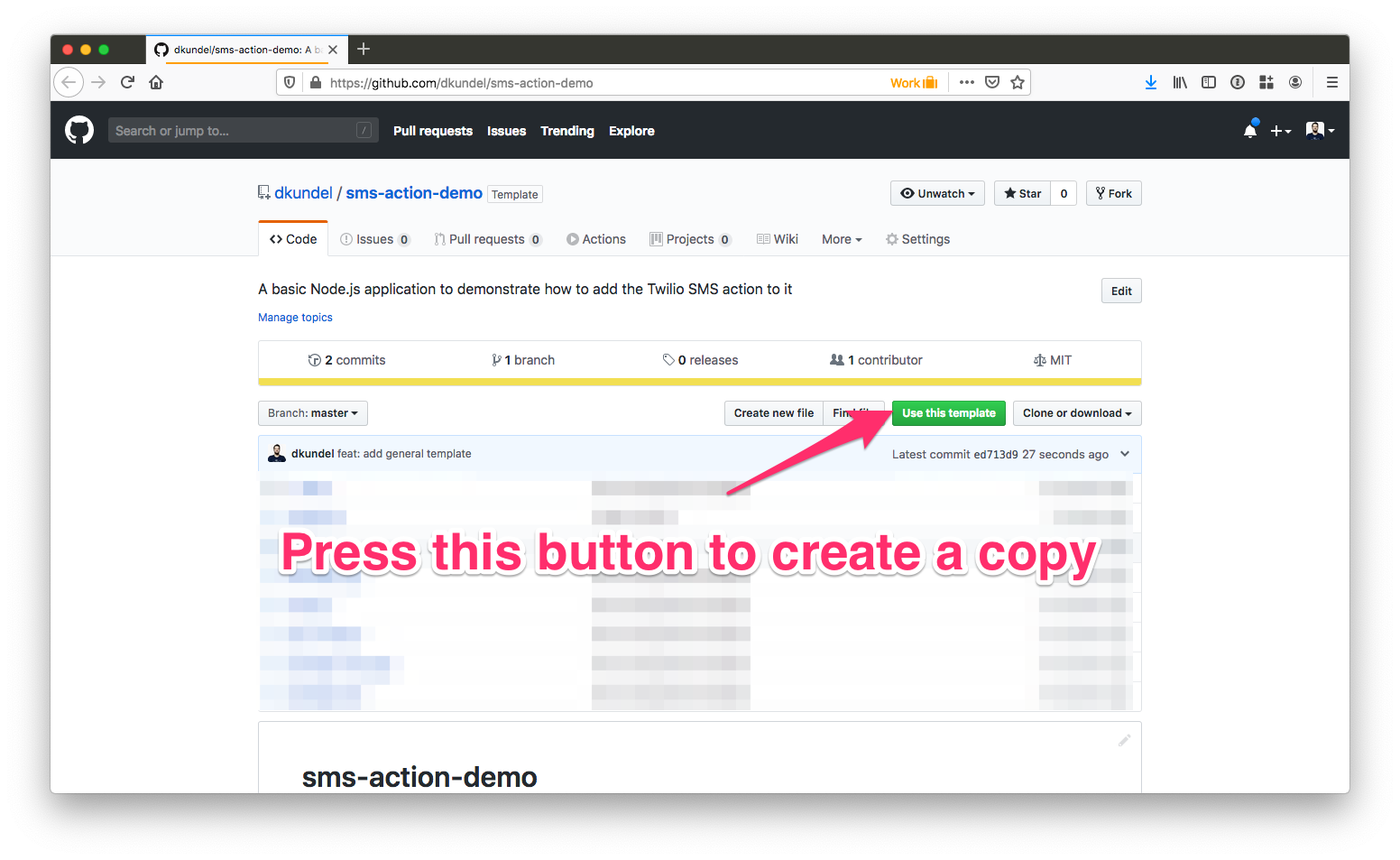Toggle the Unwatch repository button
Viewport: 1400px width, 860px height.
pyautogui.click(x=937, y=193)
